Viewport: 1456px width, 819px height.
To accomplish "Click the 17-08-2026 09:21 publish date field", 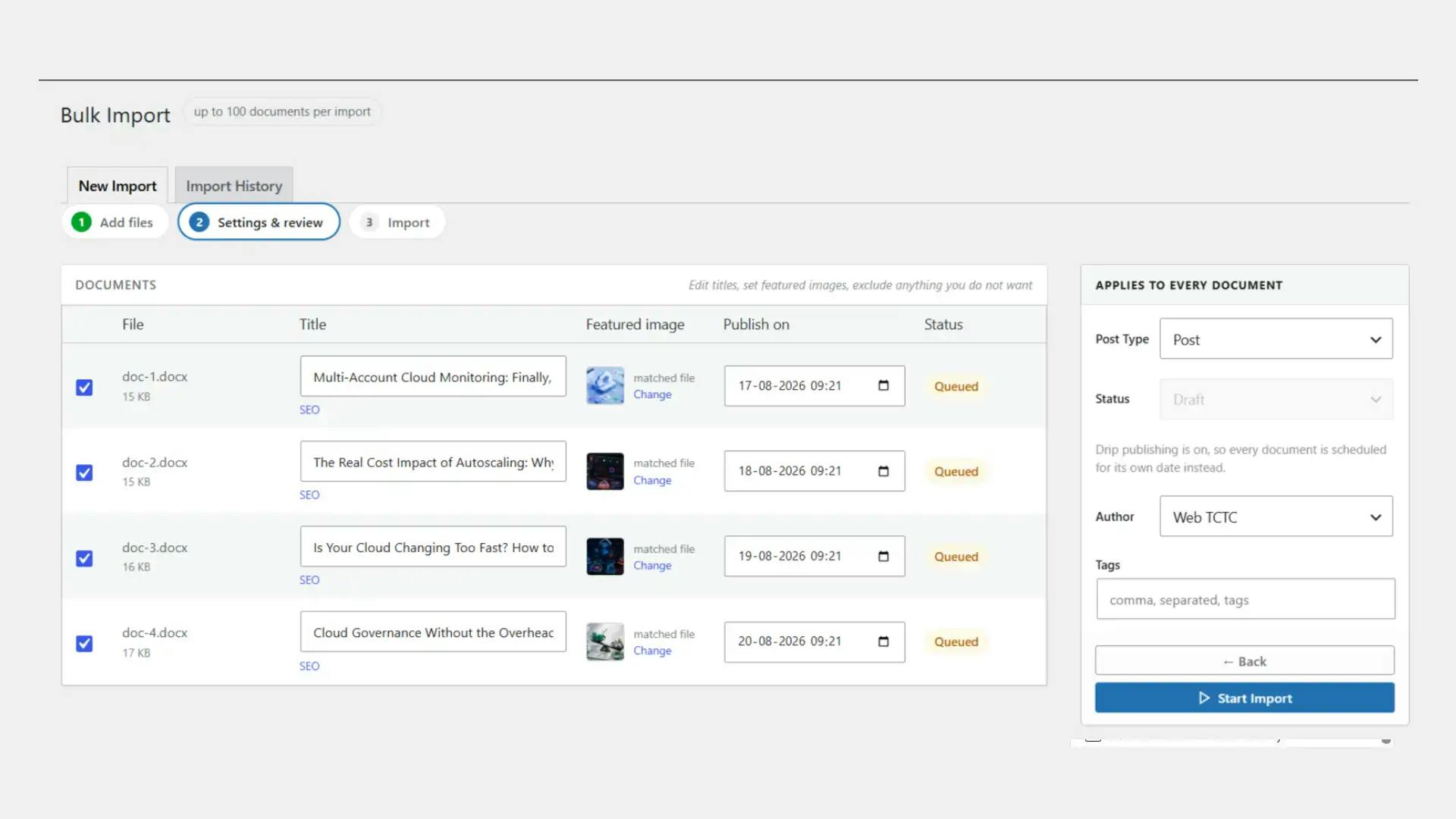I will coord(814,386).
